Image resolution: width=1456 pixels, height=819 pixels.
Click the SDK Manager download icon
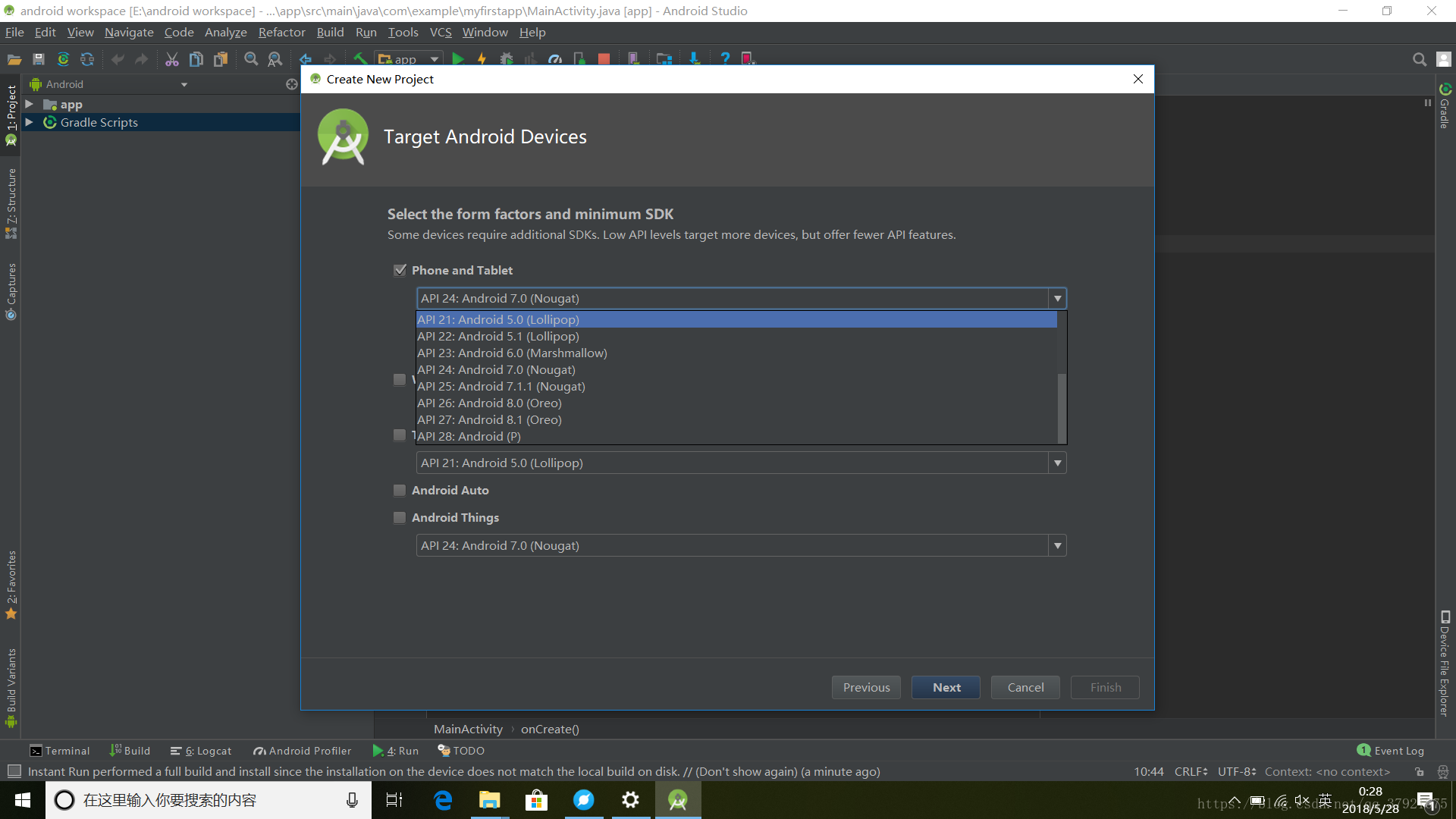point(694,59)
